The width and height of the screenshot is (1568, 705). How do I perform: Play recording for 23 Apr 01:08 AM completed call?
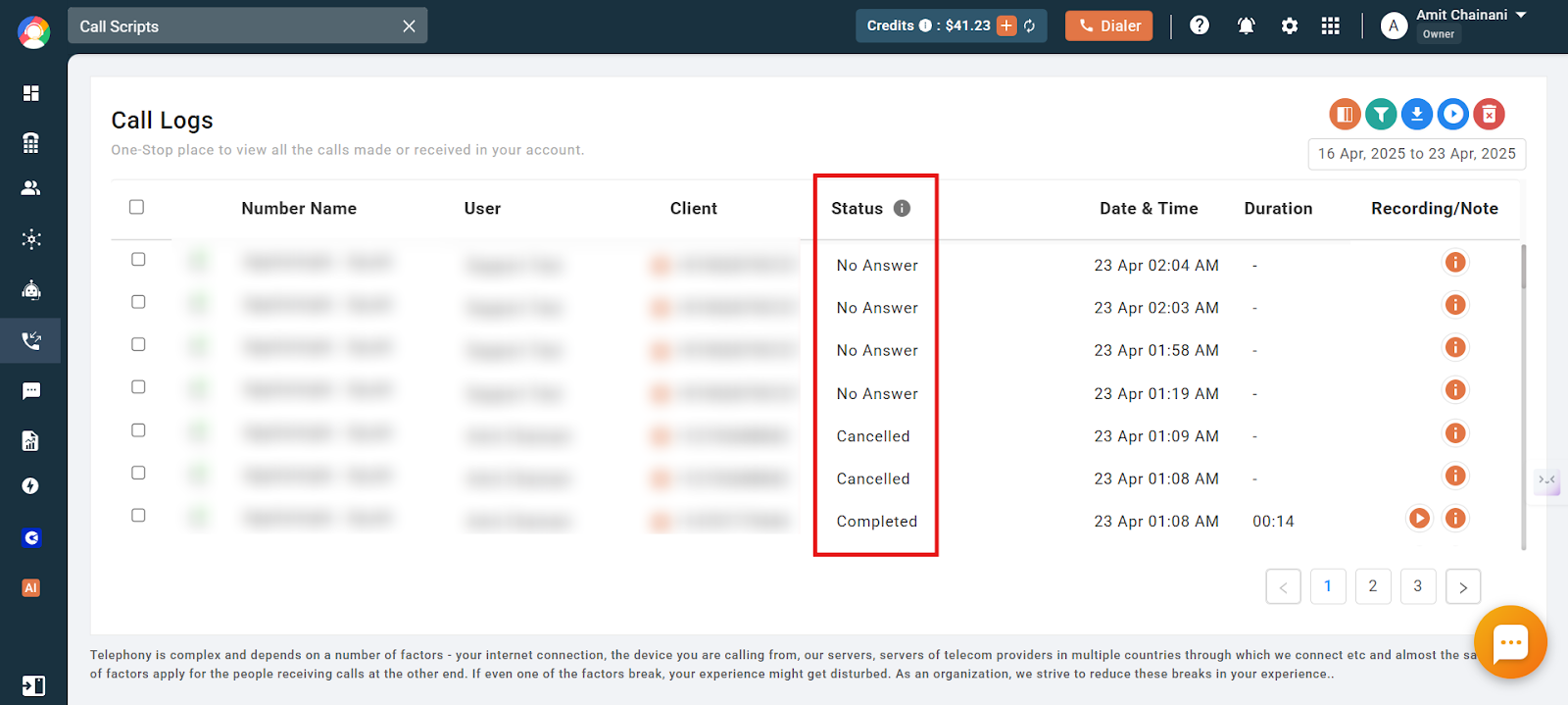(x=1419, y=518)
